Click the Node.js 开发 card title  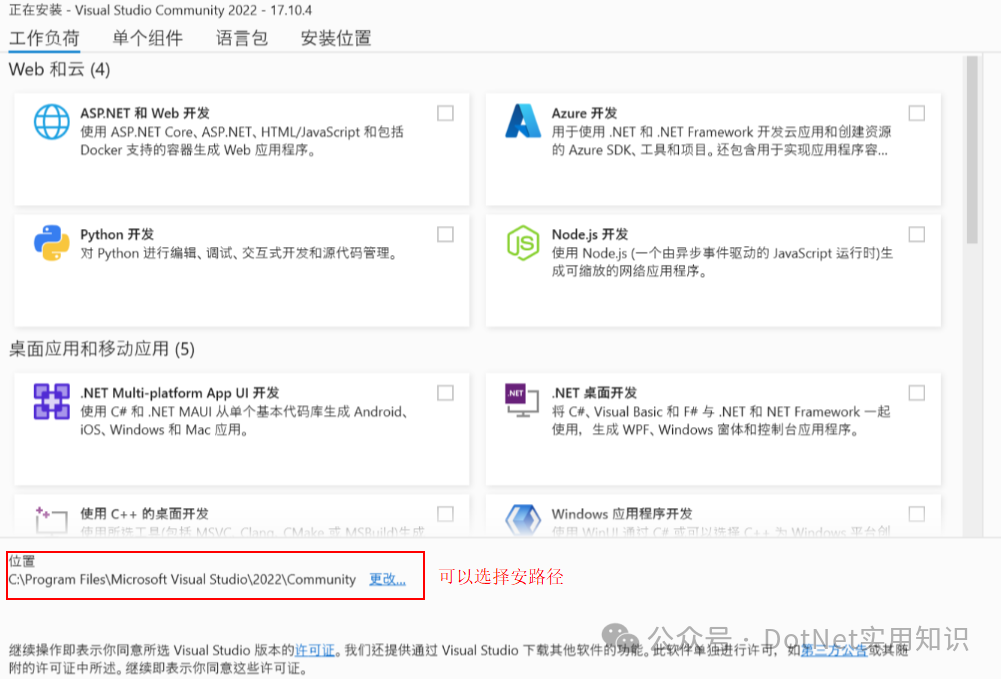pyautogui.click(x=590, y=235)
